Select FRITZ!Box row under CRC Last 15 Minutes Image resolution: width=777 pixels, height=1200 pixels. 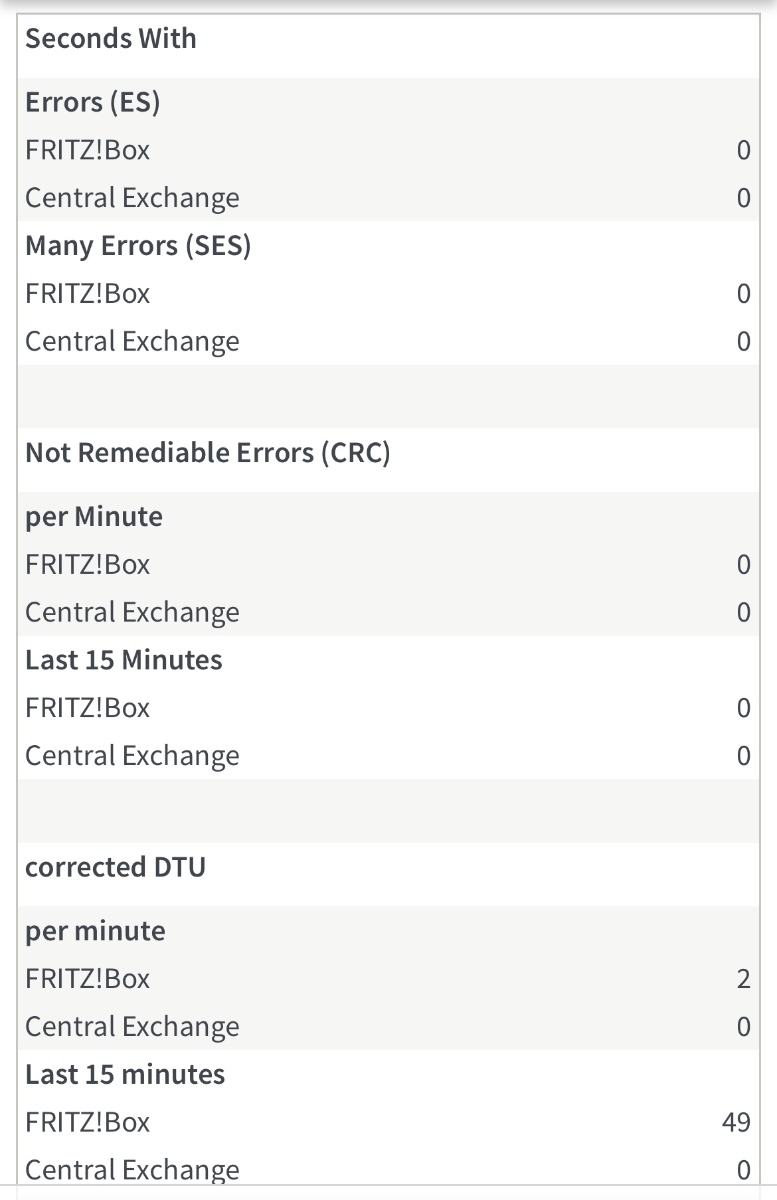(388, 708)
